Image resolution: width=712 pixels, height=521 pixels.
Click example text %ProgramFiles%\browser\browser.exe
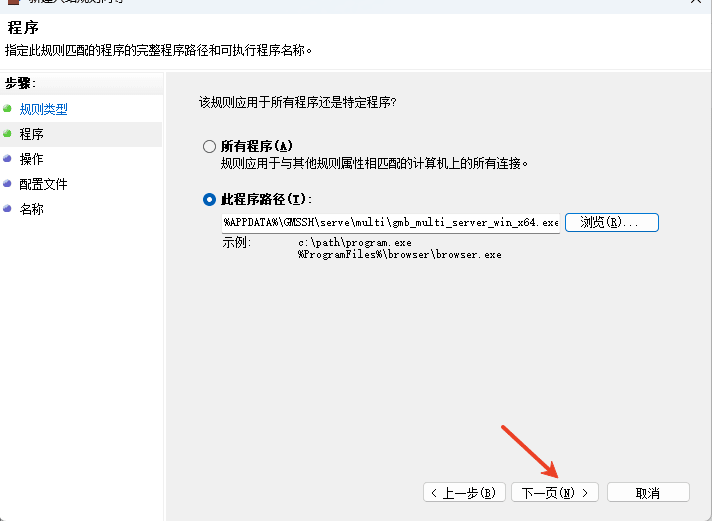tap(400, 254)
